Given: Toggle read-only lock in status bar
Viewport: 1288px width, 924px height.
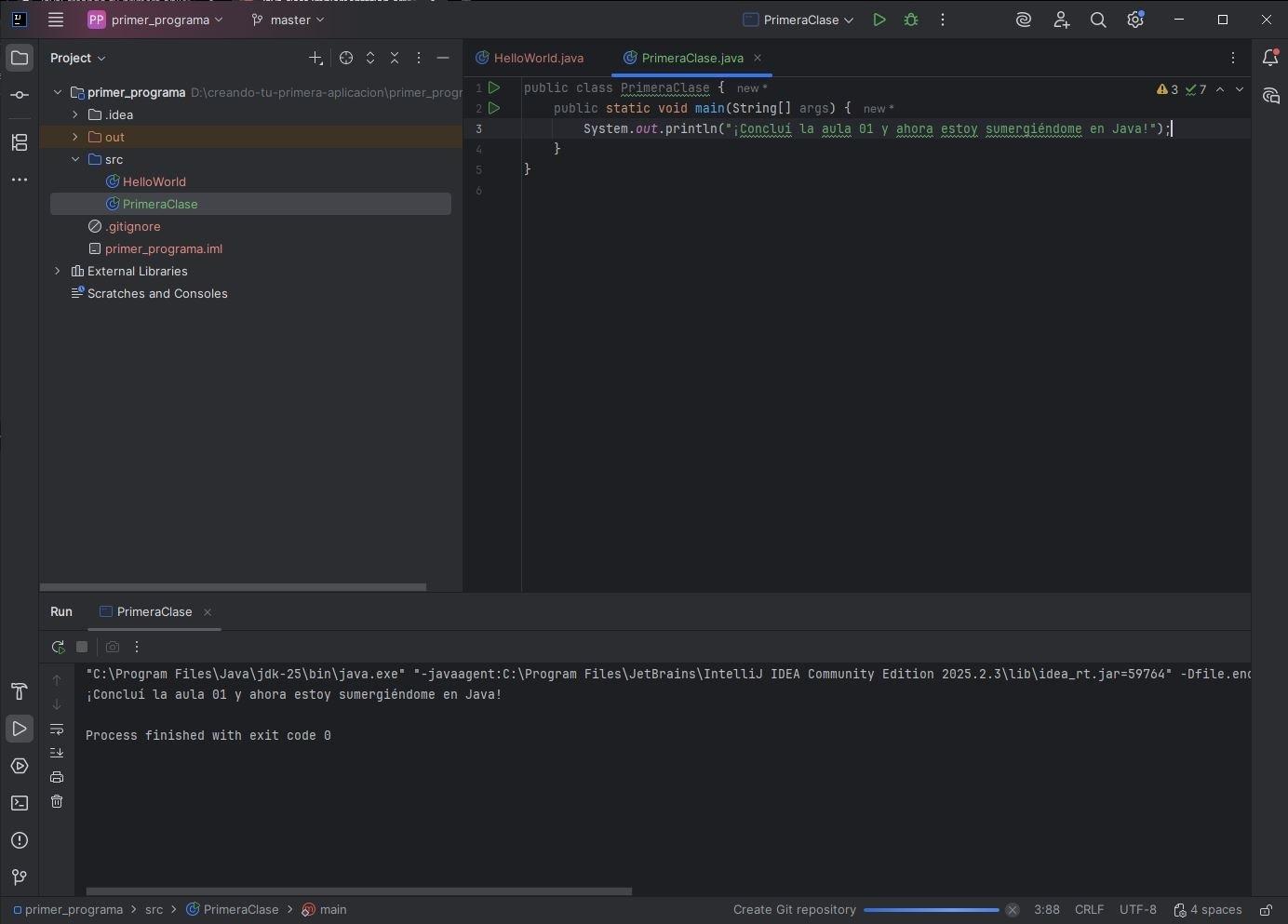Looking at the screenshot, I should (x=1266, y=910).
